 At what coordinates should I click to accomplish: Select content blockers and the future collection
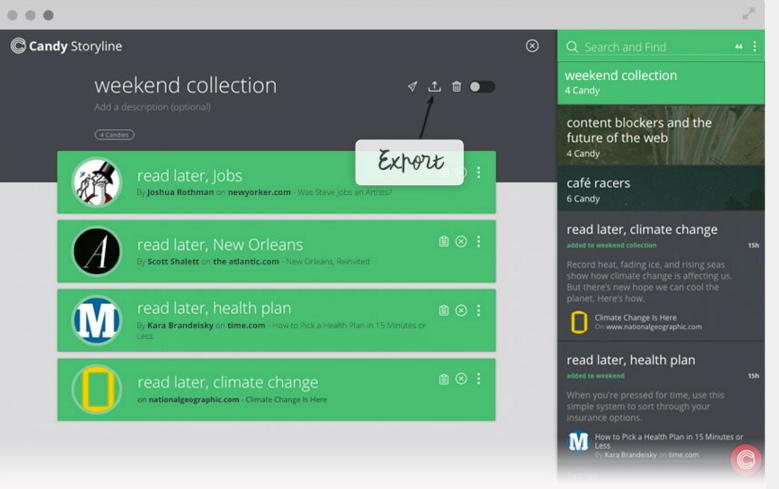point(661,135)
